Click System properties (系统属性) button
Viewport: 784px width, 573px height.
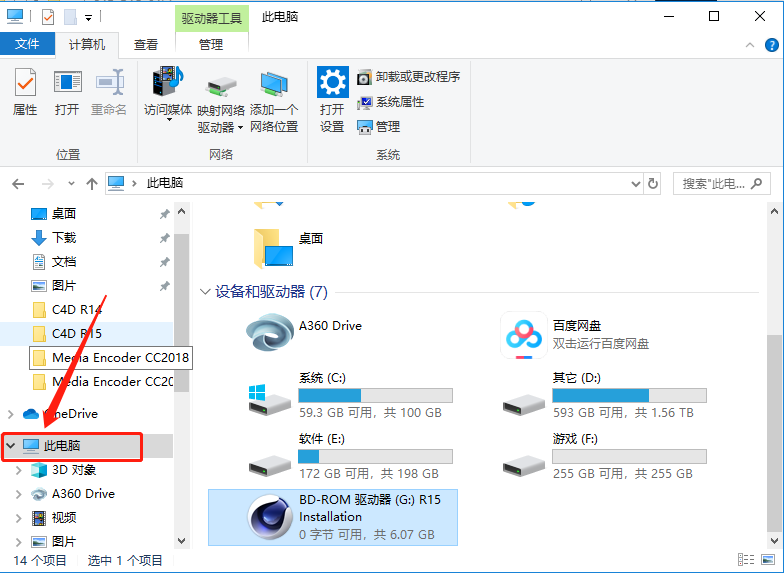[x=390, y=102]
